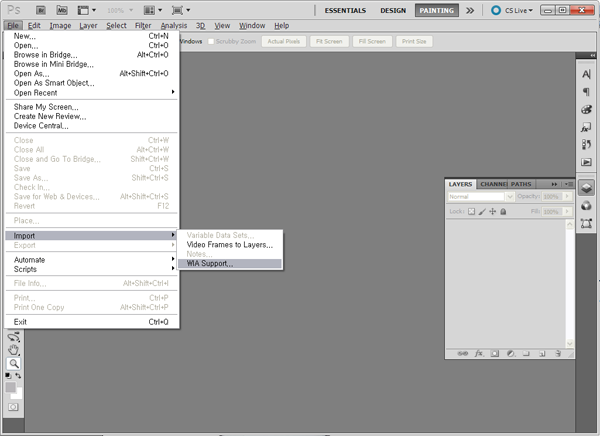Open the Layer menu
This screenshot has width=600, height=436.
coord(88,25)
